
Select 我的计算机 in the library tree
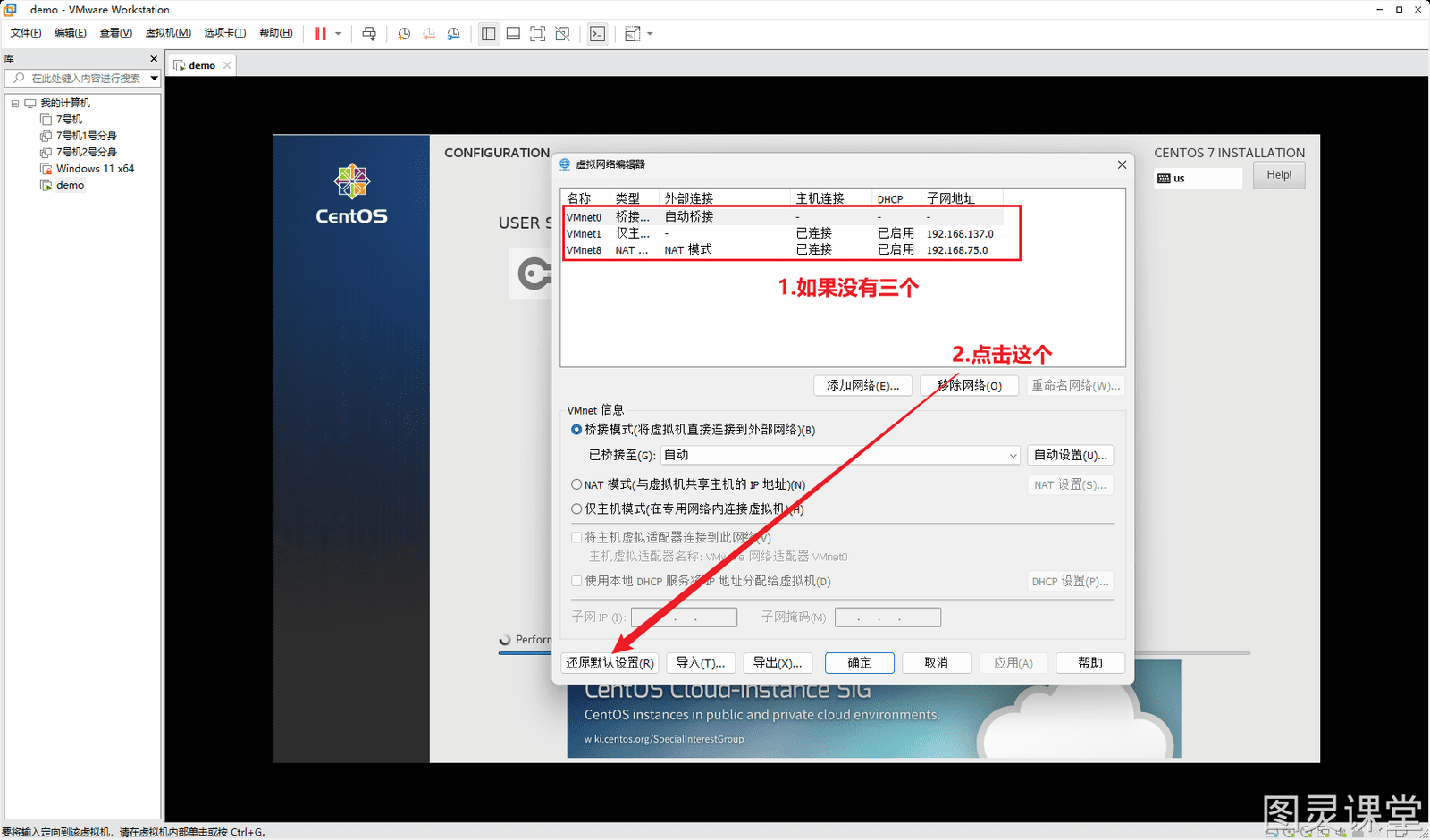coord(64,104)
